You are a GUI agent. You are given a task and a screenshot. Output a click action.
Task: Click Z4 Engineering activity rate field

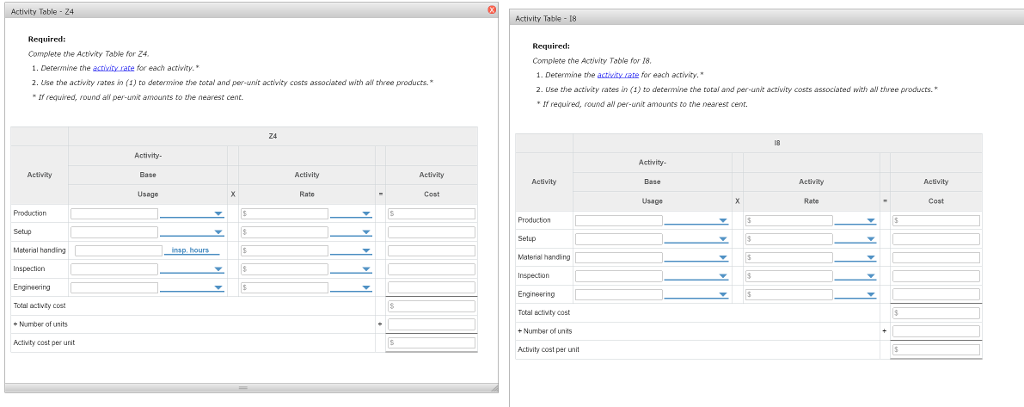click(285, 287)
